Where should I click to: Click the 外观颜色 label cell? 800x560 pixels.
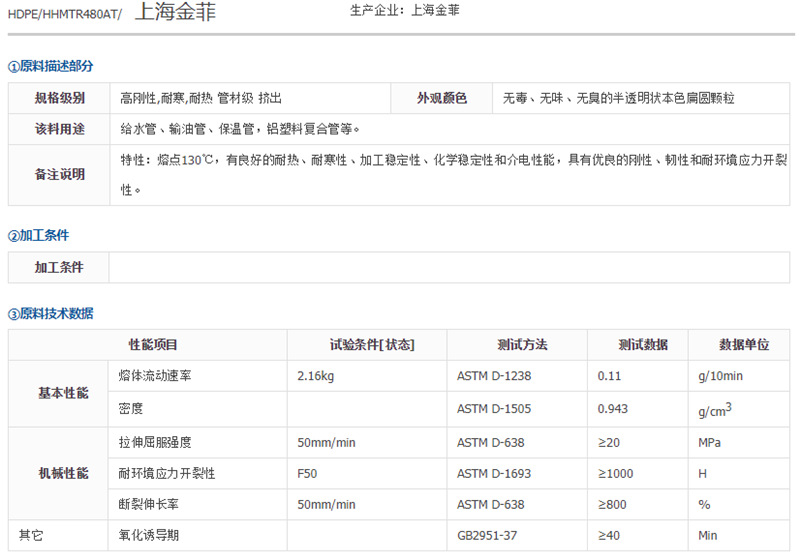[x=441, y=98]
